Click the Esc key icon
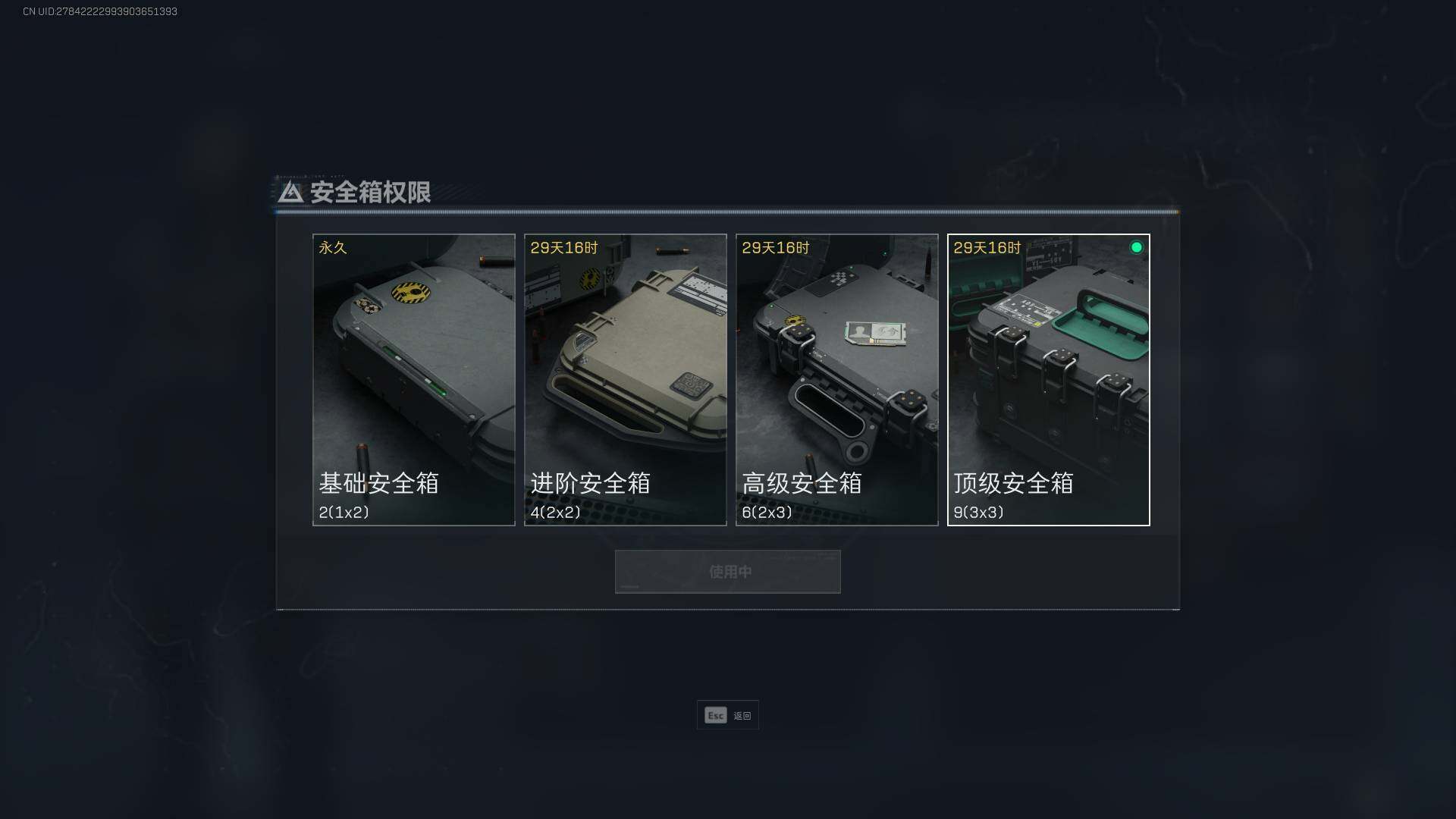The height and width of the screenshot is (819, 1456). click(716, 716)
